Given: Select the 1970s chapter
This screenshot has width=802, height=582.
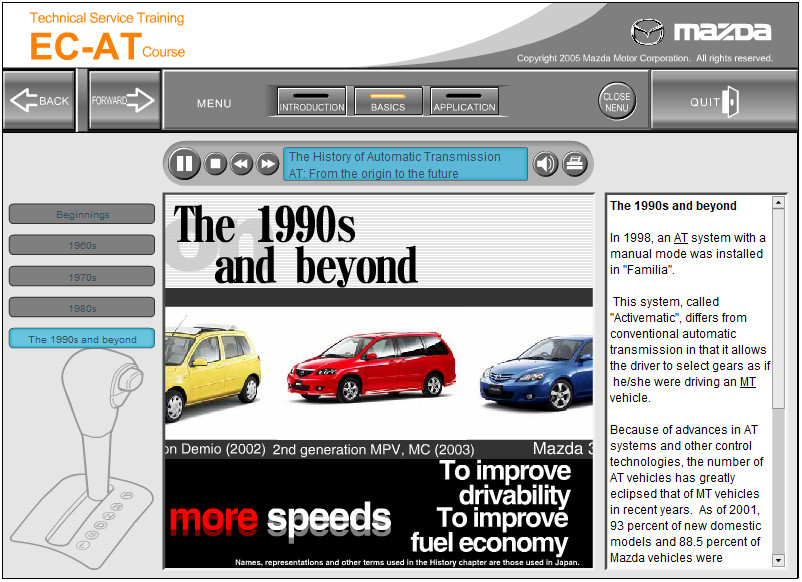Looking at the screenshot, I should point(82,277).
